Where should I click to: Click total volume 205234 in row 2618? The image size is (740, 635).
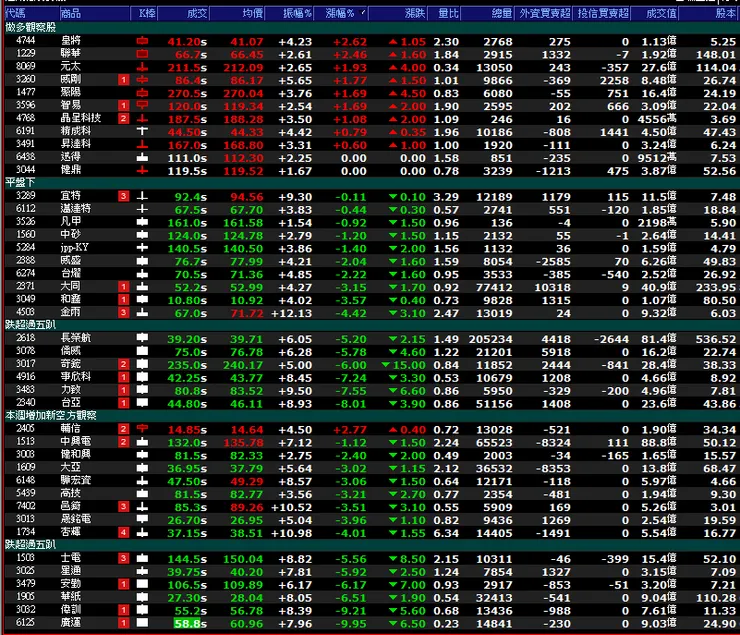490,339
